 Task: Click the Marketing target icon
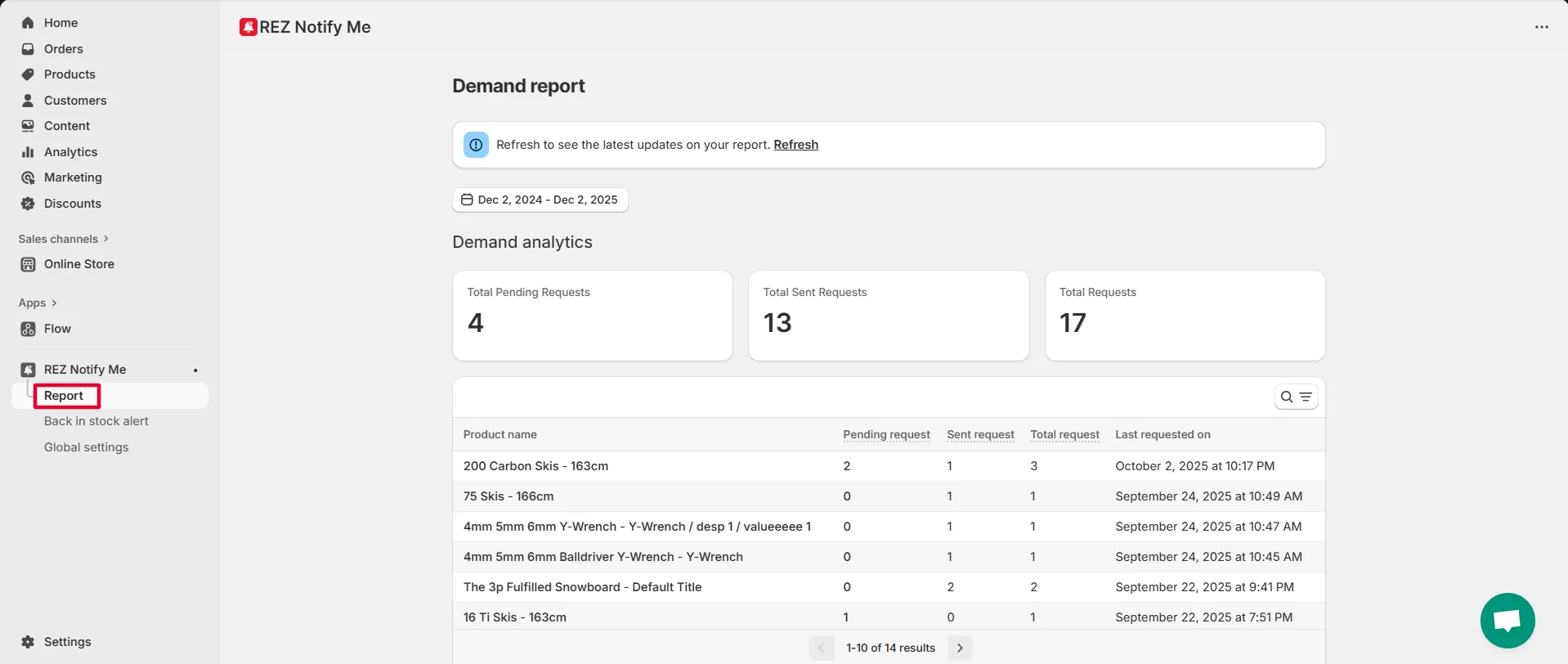28,177
